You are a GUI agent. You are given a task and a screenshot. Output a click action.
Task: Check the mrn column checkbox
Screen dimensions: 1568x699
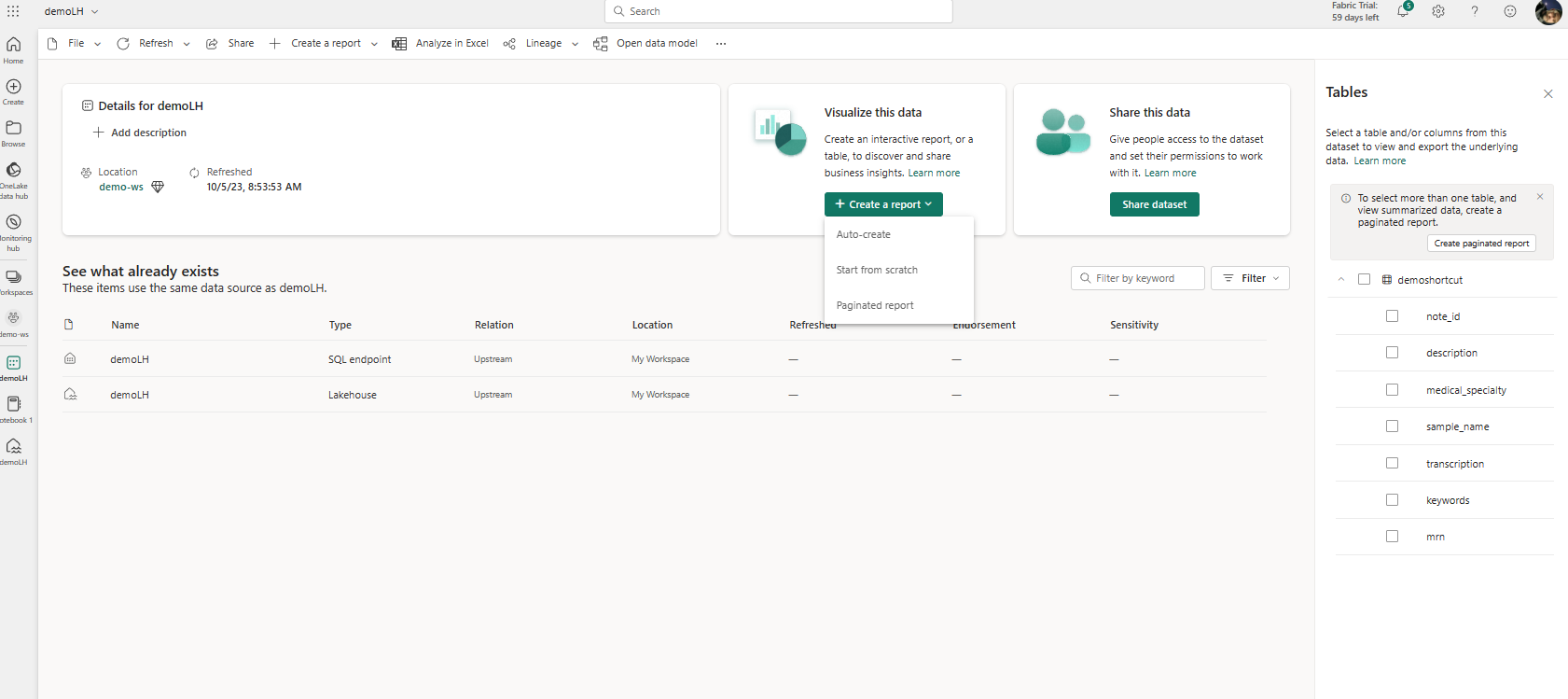tap(1392, 537)
